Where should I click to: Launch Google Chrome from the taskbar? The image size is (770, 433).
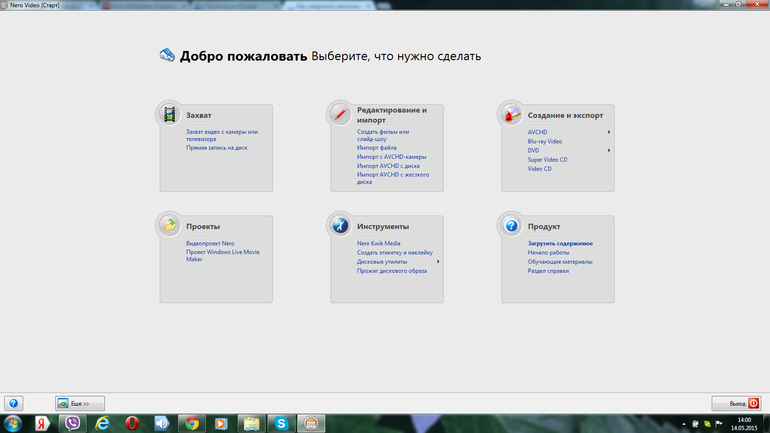pos(190,423)
